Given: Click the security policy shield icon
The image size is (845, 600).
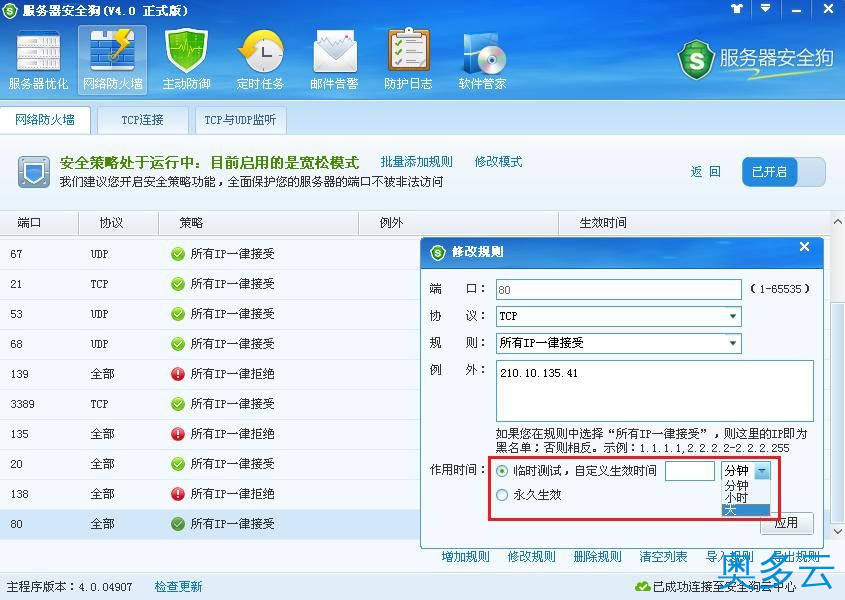Looking at the screenshot, I should pyautogui.click(x=33, y=172).
